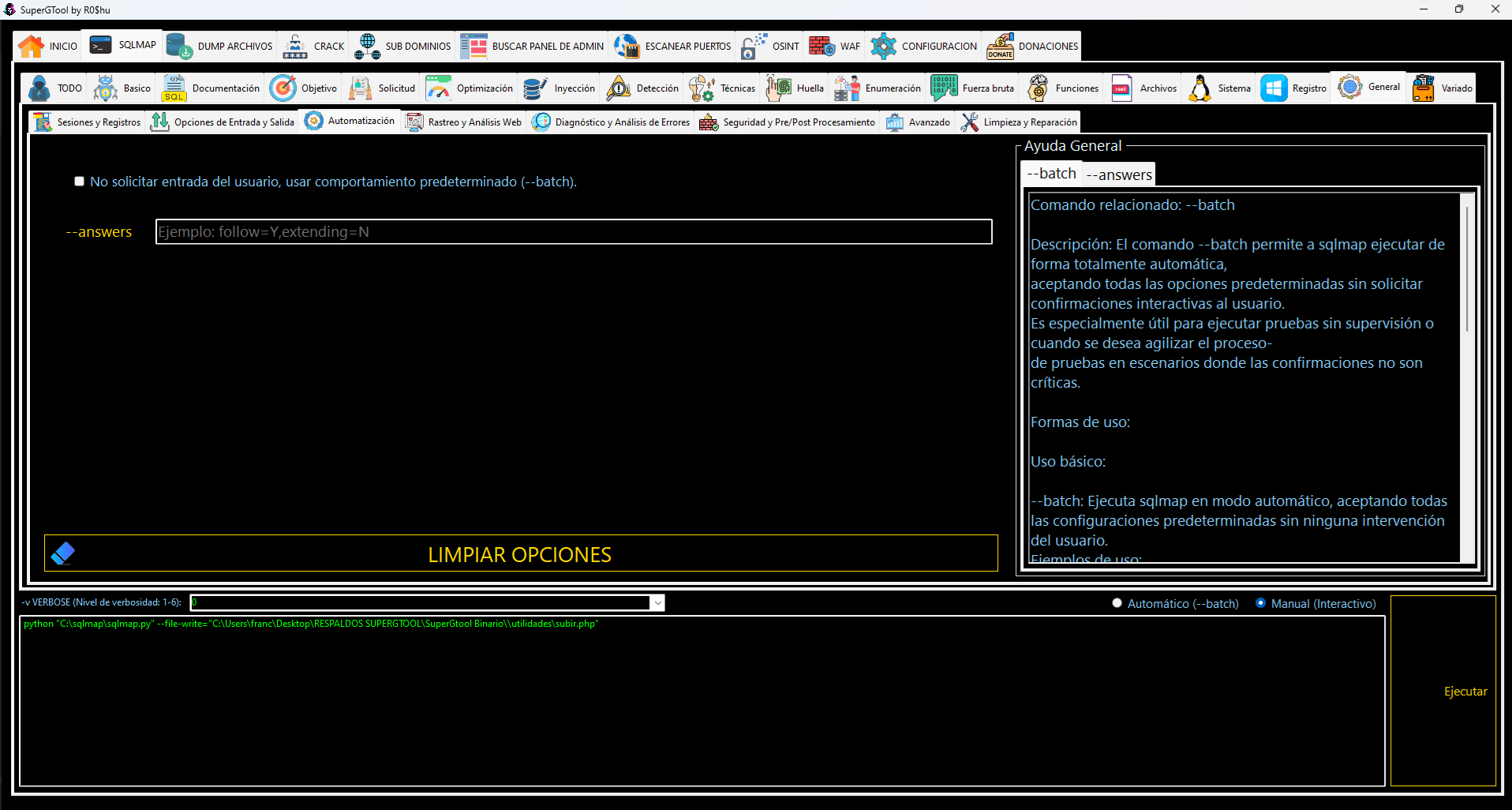
Task: Click the Fuerza bruta binary icon
Action: 944,88
